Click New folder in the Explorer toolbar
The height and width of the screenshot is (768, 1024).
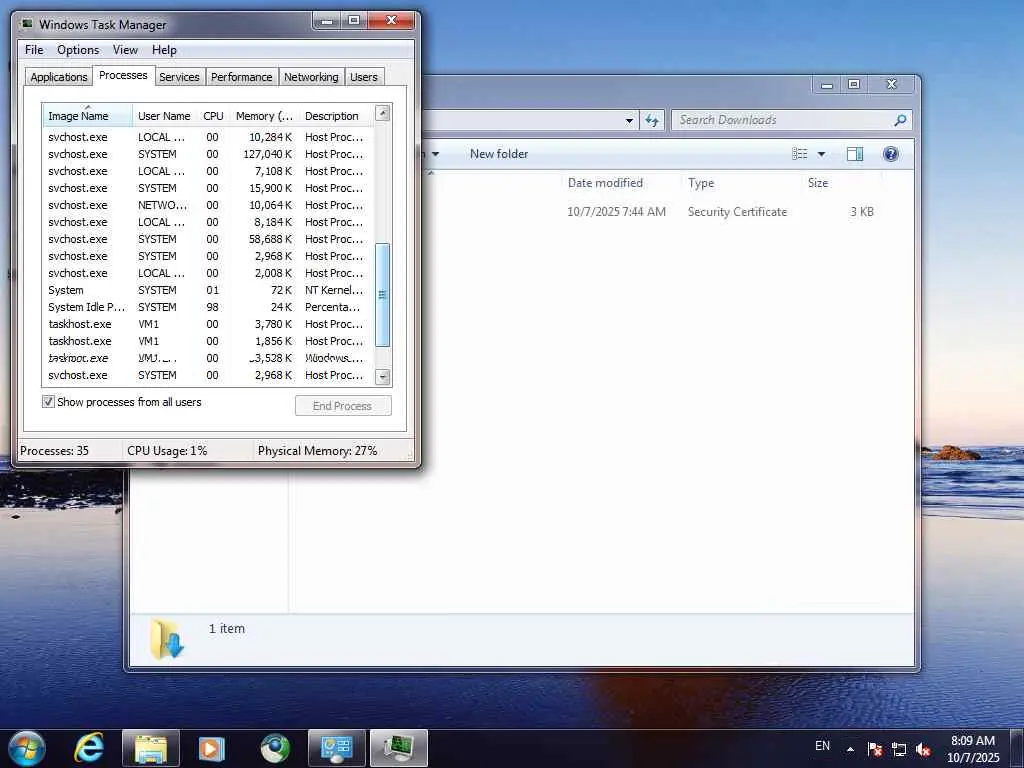point(499,154)
